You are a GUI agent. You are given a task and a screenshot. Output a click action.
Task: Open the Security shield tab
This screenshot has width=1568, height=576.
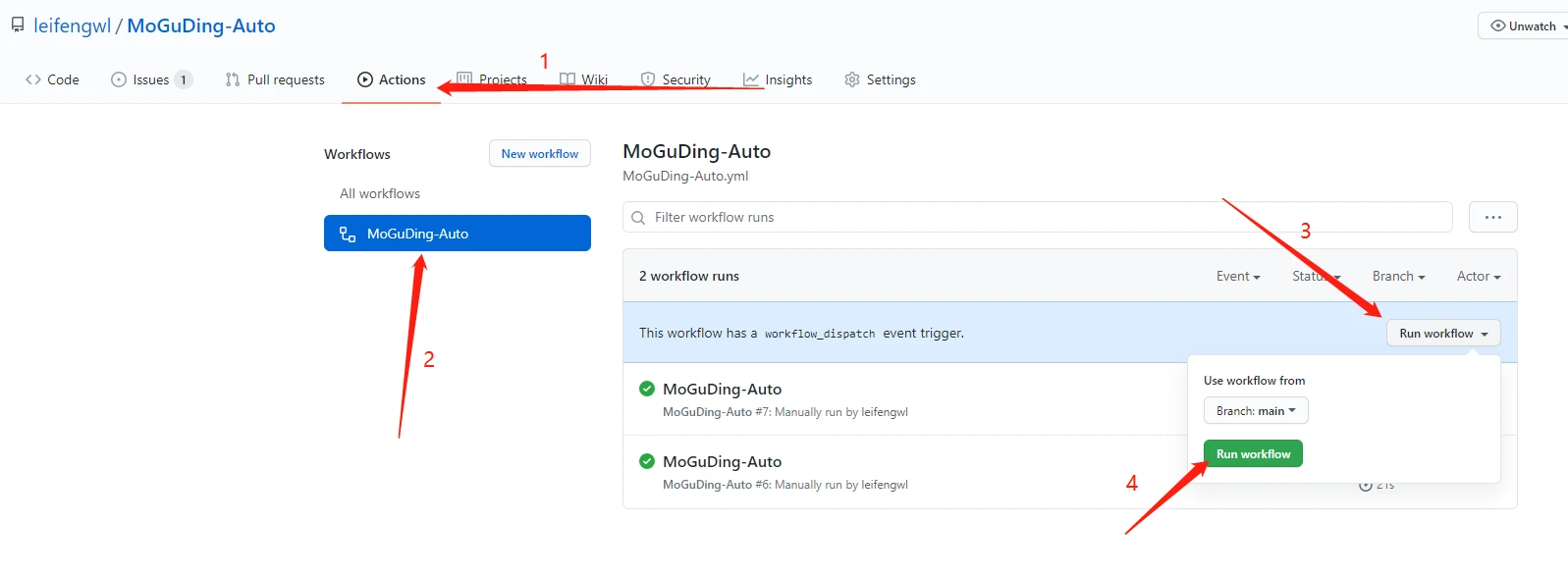point(676,79)
